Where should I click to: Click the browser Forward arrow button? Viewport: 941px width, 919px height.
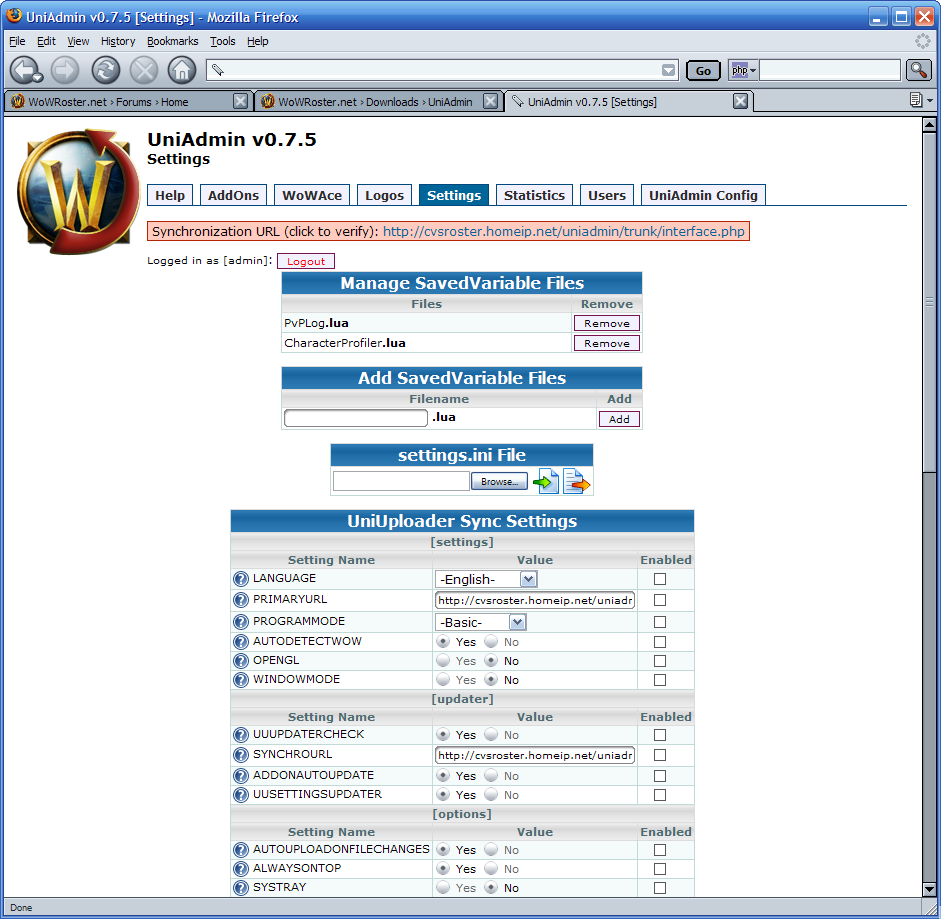point(65,70)
